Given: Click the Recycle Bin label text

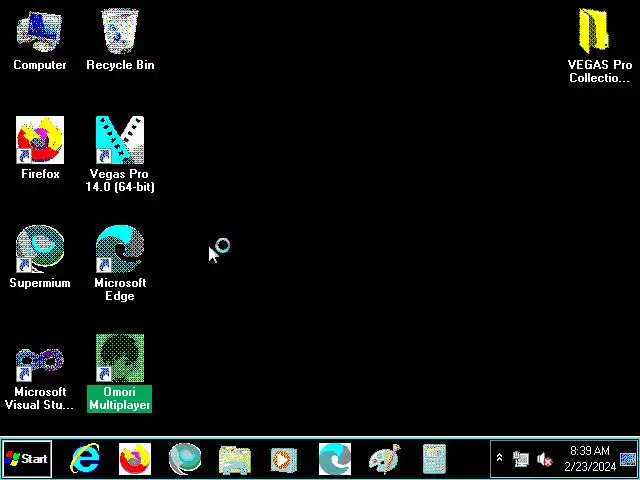Looking at the screenshot, I should [120, 65].
